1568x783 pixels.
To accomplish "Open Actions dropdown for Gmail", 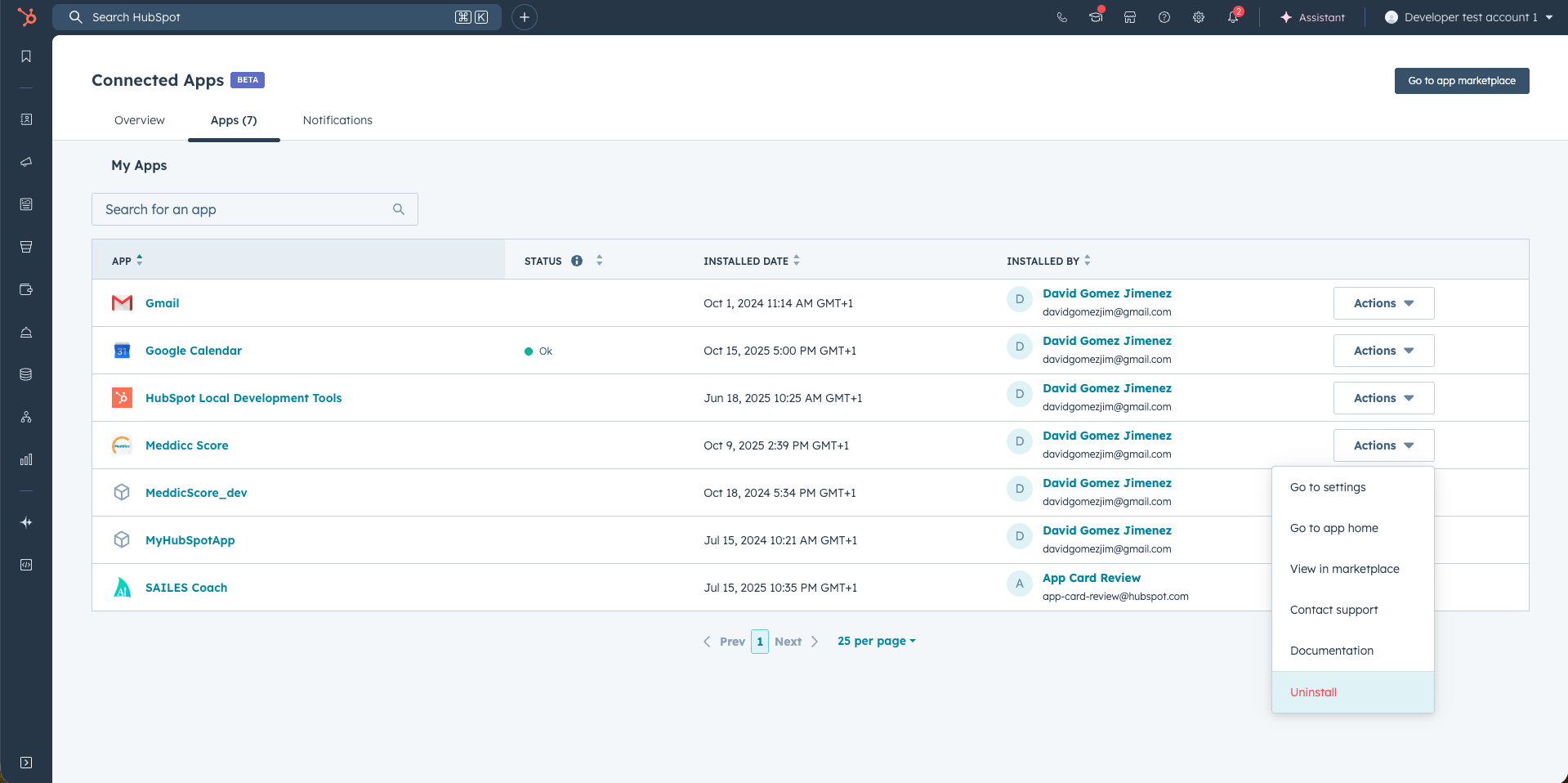I will [1383, 303].
